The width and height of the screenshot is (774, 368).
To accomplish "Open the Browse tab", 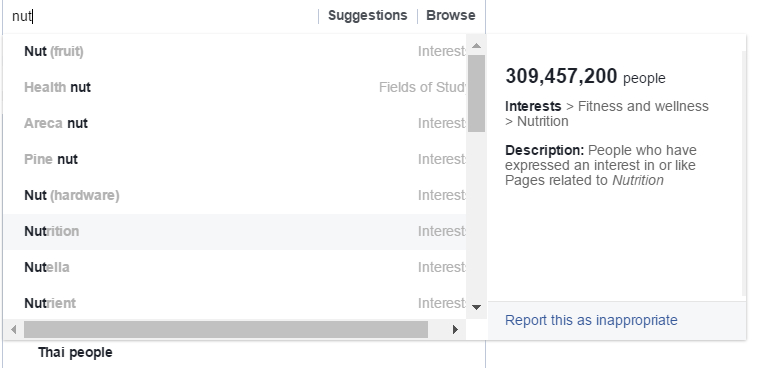I will pos(451,15).
